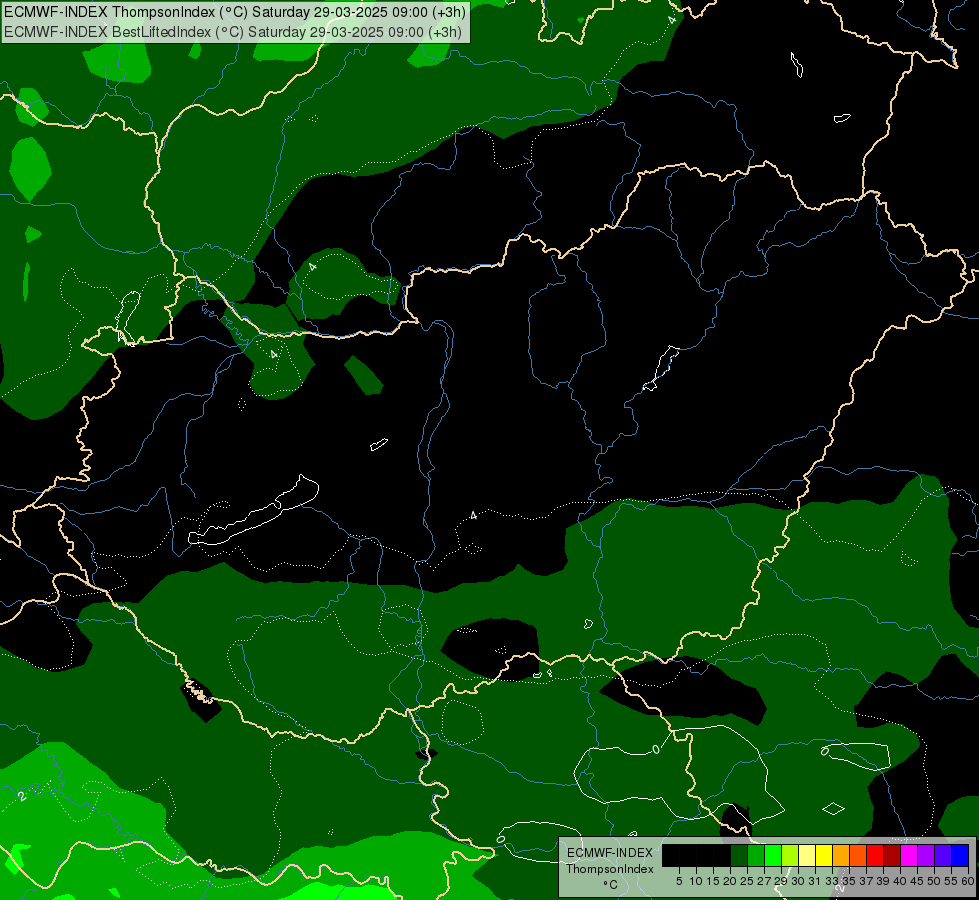
Task: Click the ThompsonIndex title line at top
Action: [235, 12]
